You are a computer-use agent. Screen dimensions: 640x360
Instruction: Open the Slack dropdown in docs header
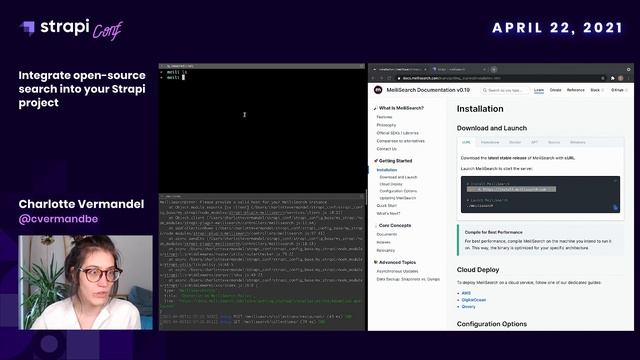(597, 90)
